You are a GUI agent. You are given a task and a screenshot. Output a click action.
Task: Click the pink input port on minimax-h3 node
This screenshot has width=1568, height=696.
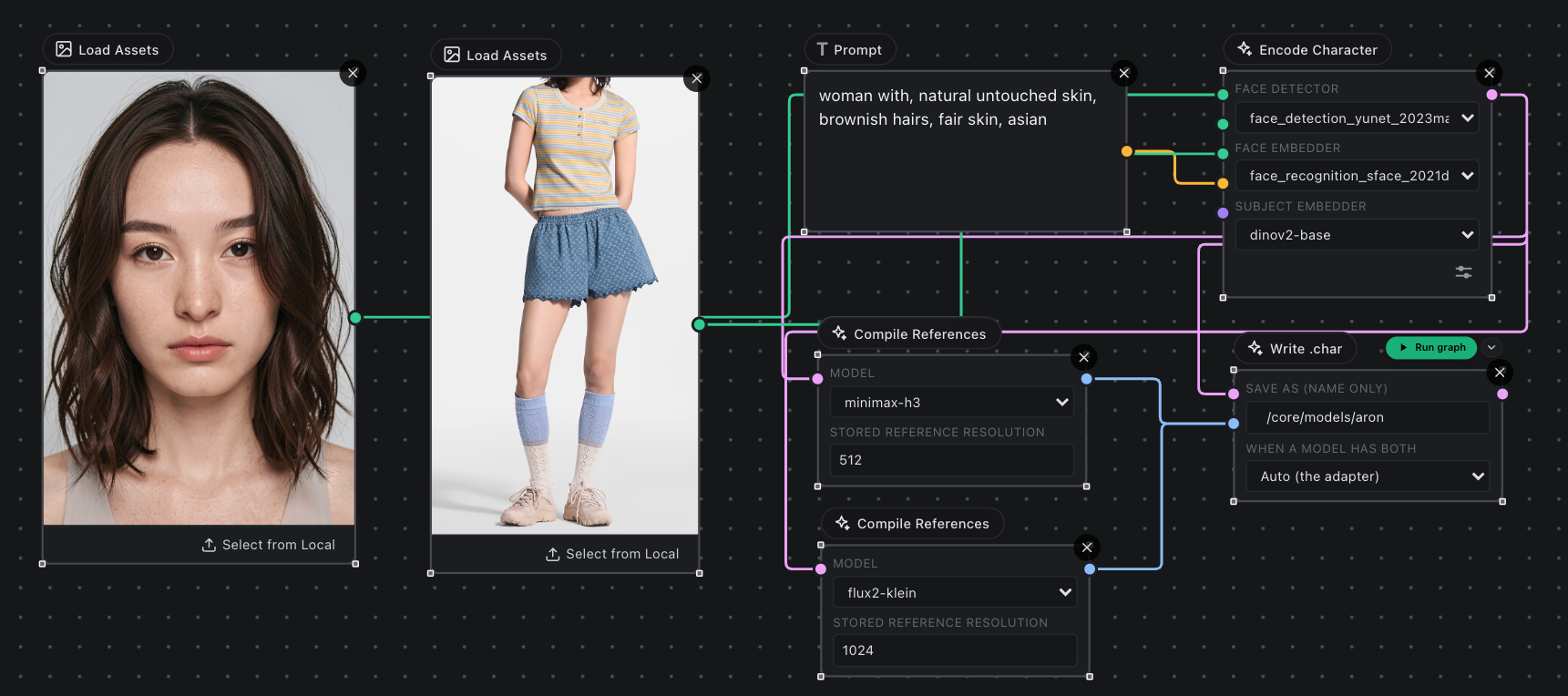click(x=817, y=379)
